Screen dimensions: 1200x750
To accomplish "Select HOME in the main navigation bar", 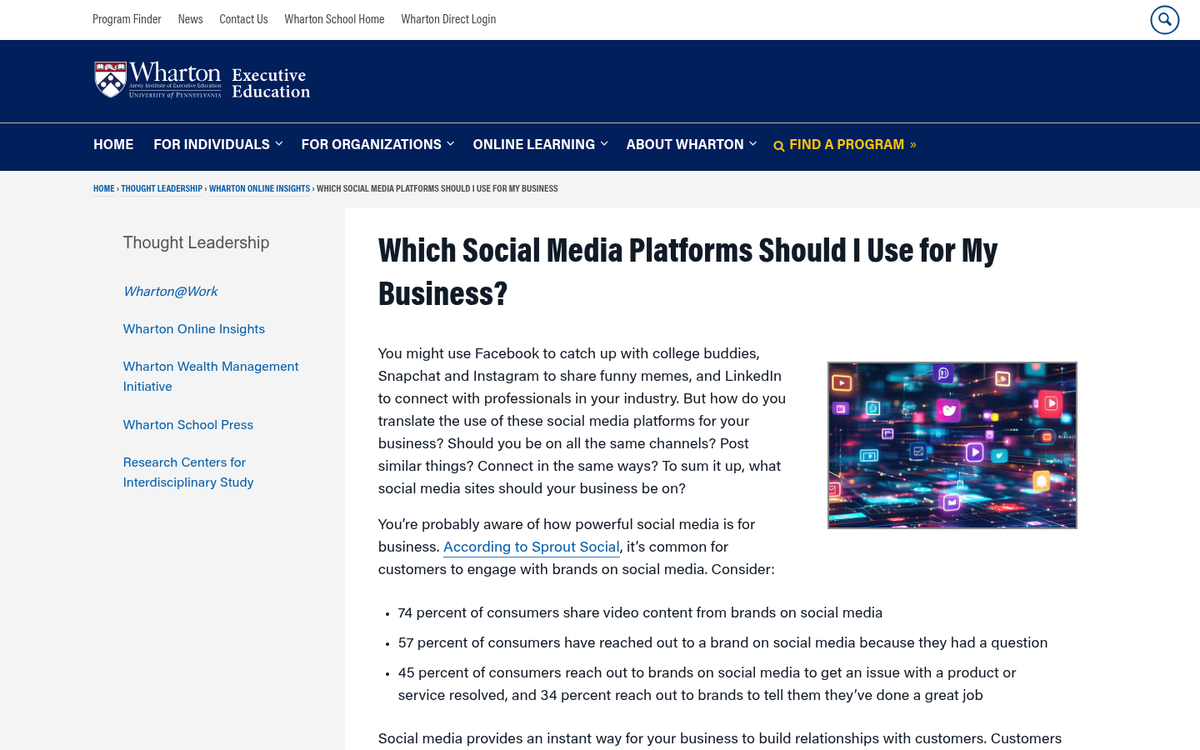I will pyautogui.click(x=113, y=144).
